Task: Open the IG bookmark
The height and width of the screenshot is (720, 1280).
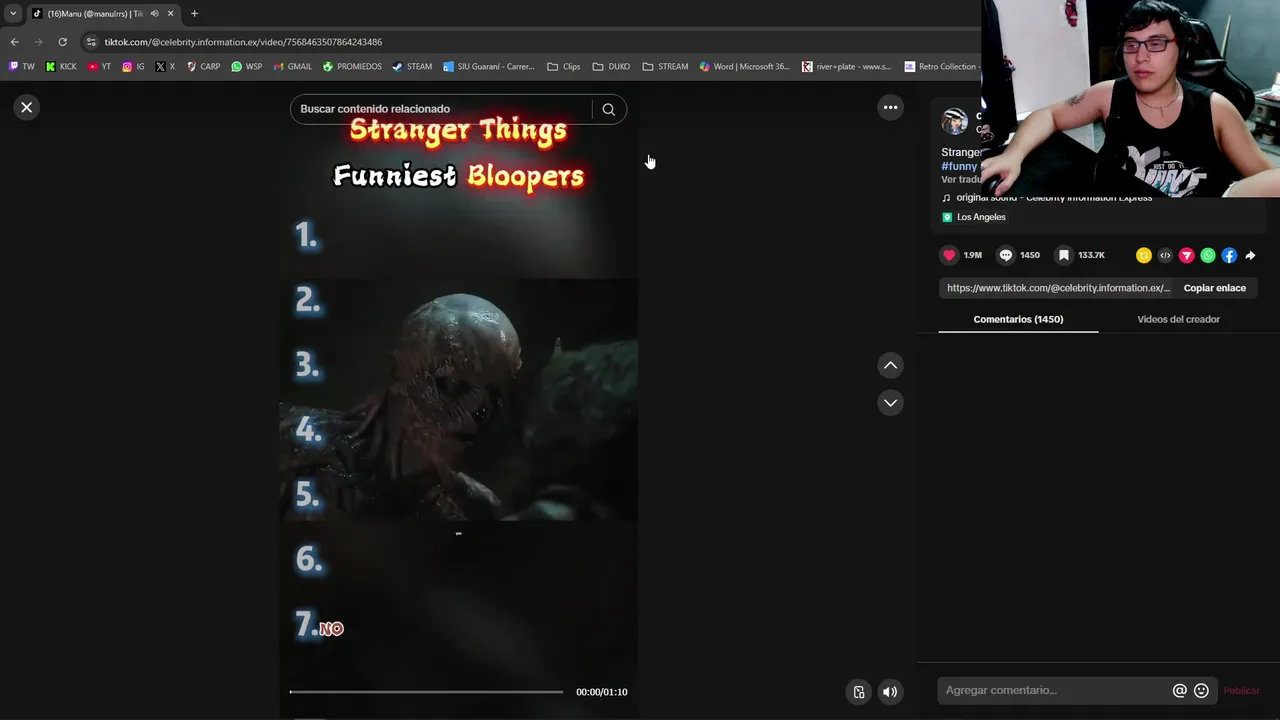Action: coord(133,67)
